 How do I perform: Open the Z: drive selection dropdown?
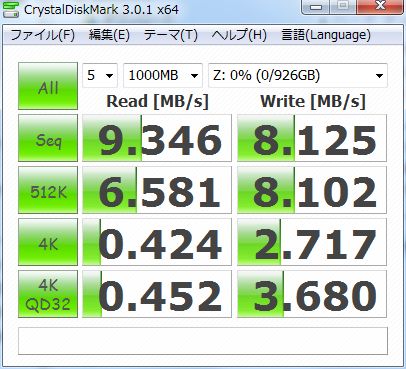[x=298, y=75]
